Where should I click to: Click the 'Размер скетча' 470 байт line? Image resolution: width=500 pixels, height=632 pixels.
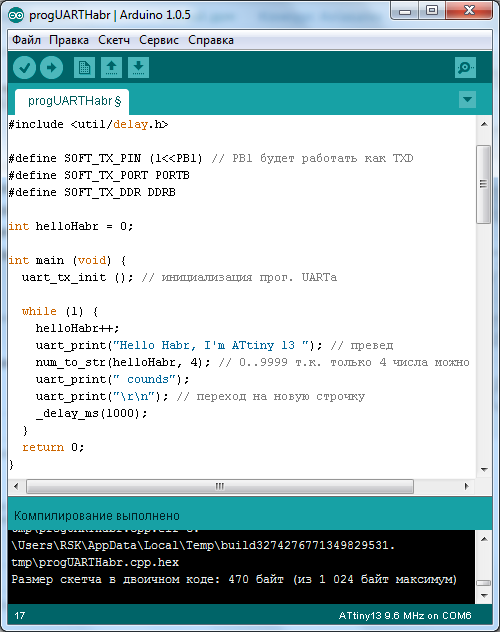234,579
